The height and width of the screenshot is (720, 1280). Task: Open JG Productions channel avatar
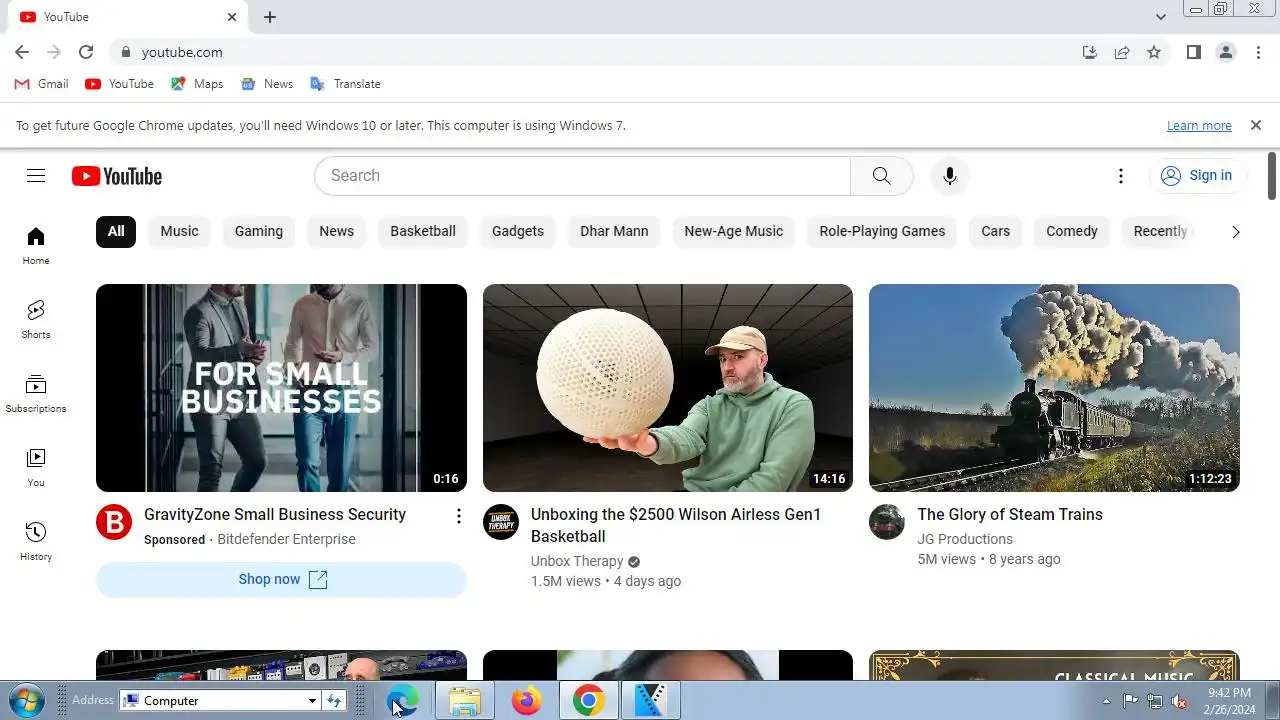887,522
